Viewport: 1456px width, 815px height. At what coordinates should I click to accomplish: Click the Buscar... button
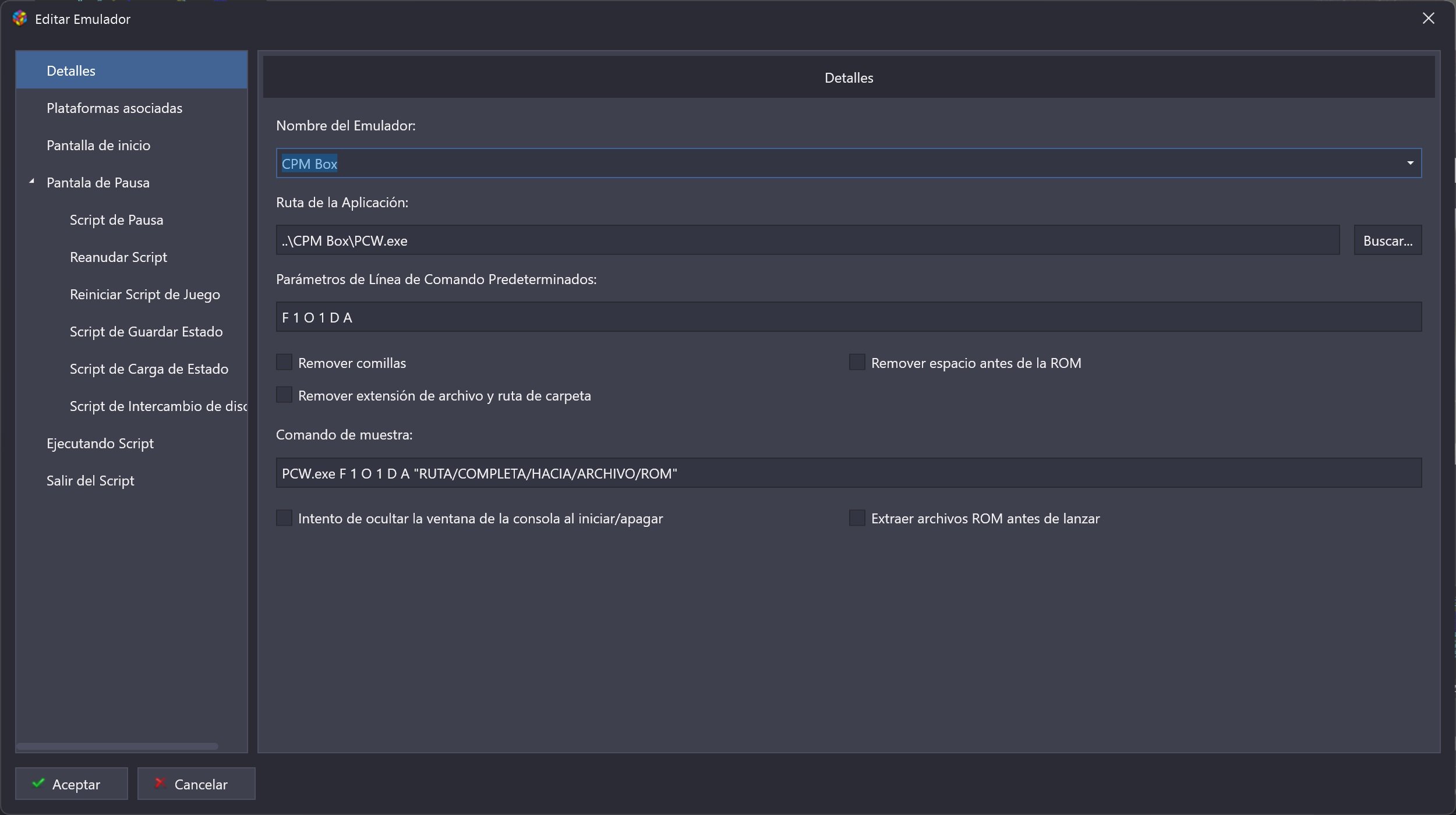point(1388,240)
